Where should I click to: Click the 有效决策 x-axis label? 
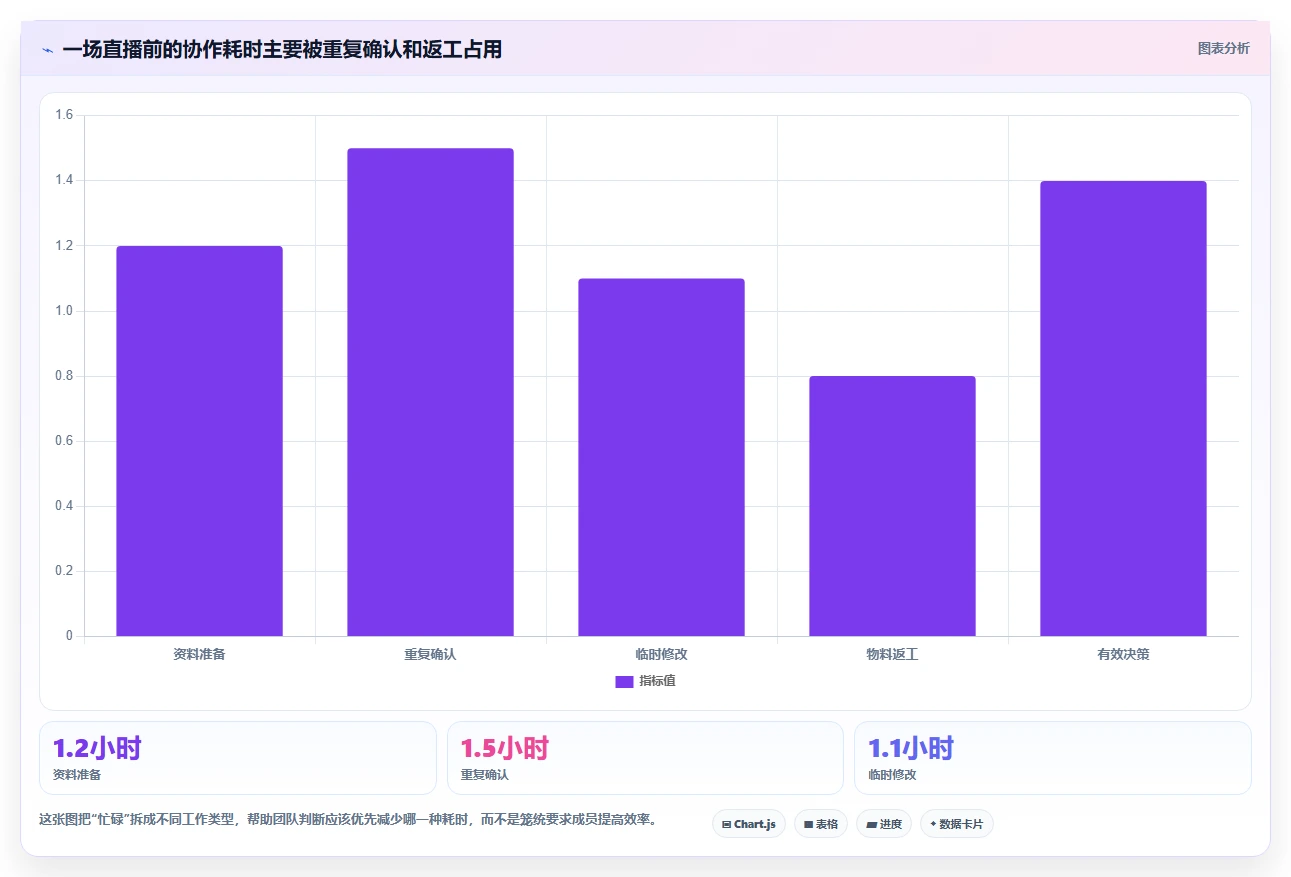point(1123,655)
